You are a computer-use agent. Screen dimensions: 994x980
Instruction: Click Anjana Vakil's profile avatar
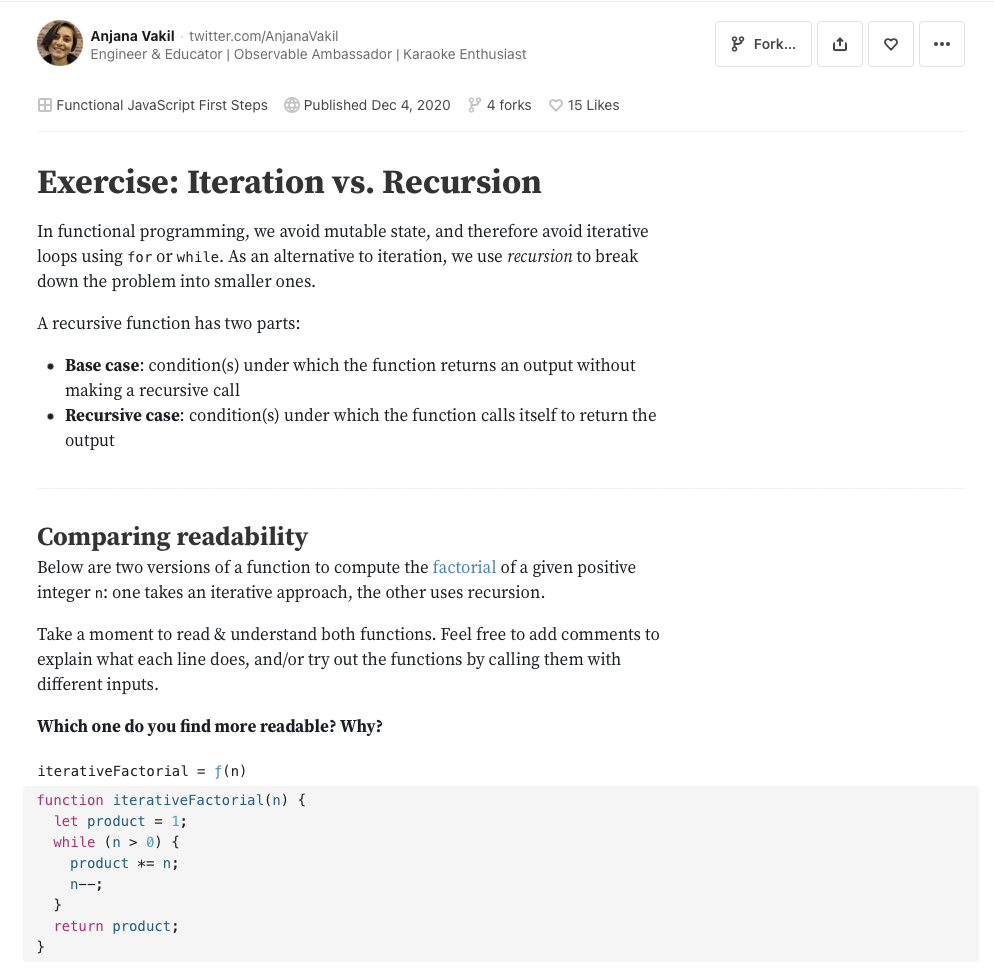pyautogui.click(x=59, y=44)
